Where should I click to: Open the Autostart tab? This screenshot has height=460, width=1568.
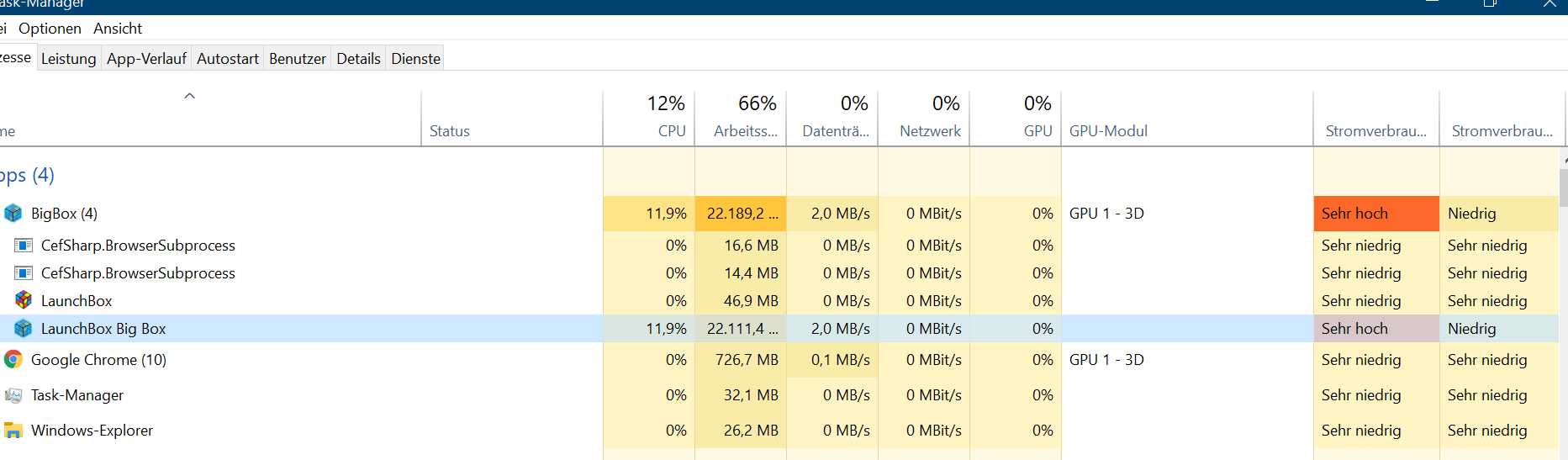(x=228, y=59)
